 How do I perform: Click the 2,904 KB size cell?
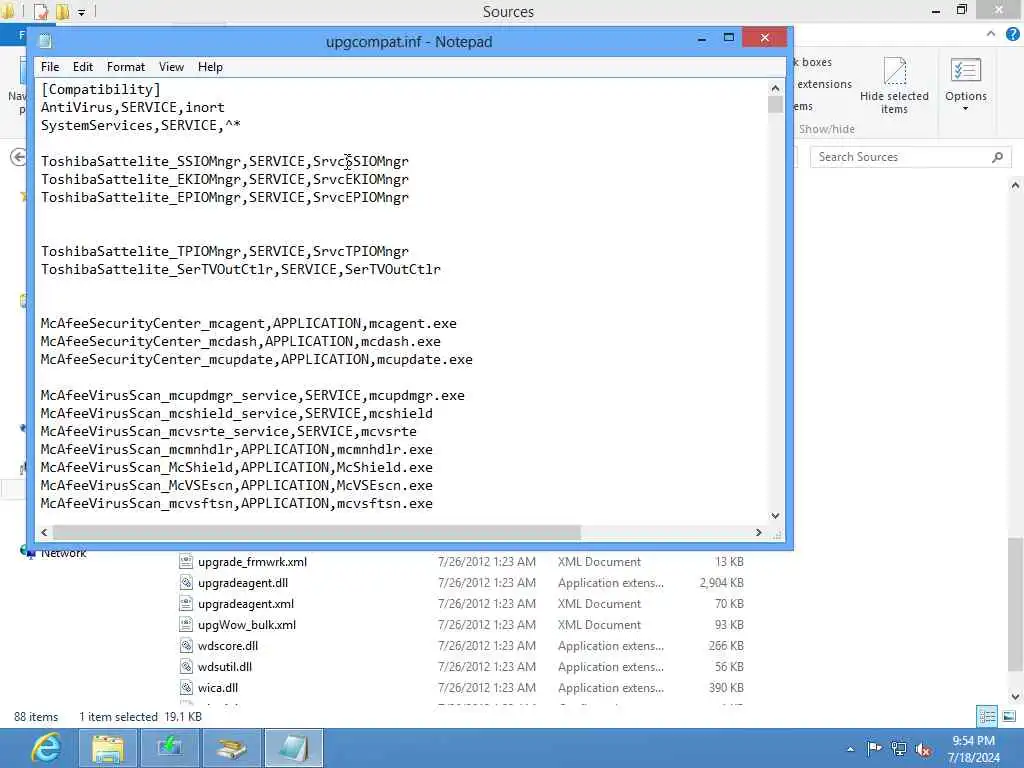tap(721, 583)
